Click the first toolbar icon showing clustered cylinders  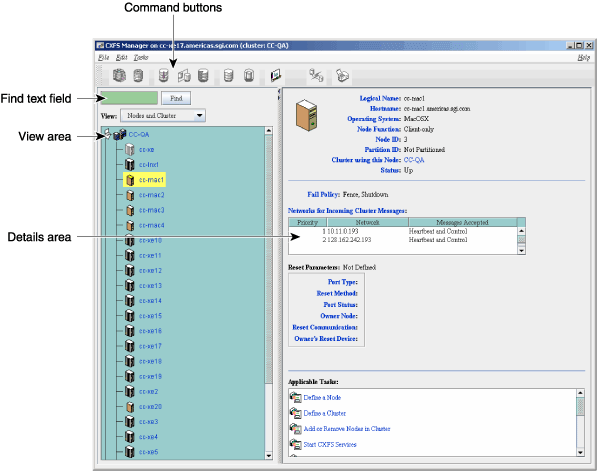pos(119,75)
